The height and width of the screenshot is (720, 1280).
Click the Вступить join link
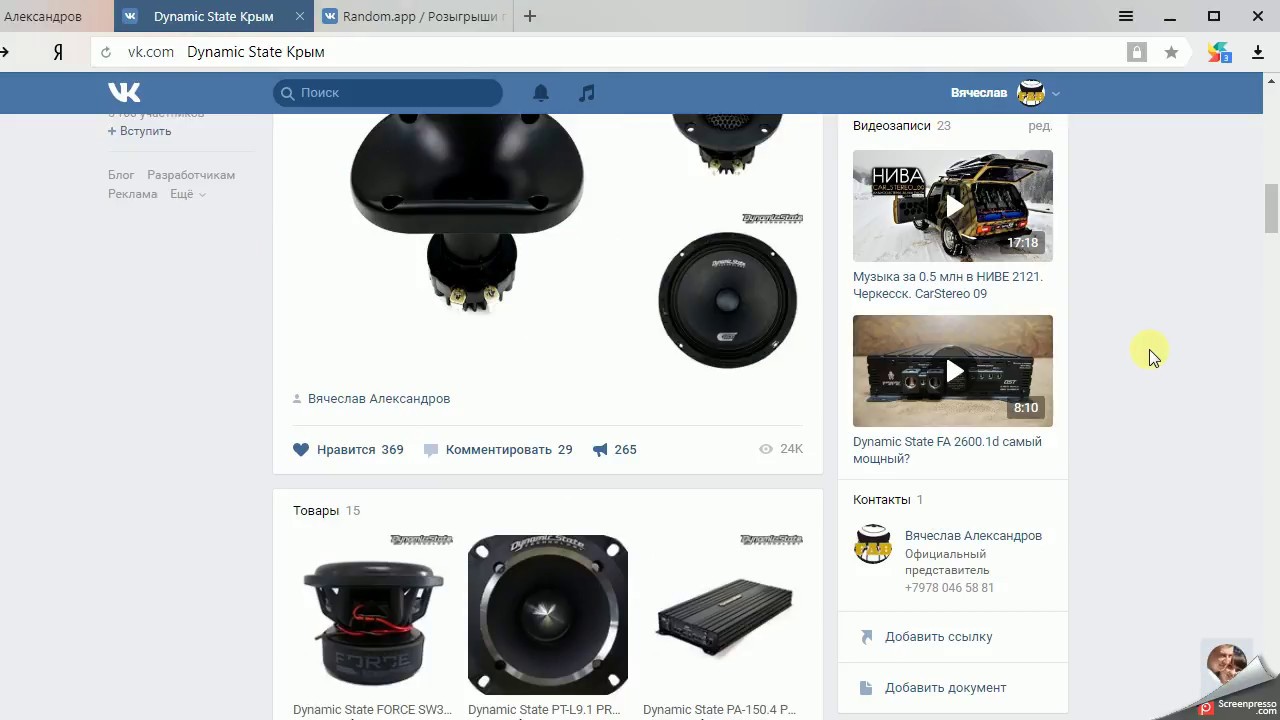pyautogui.click(x=140, y=131)
